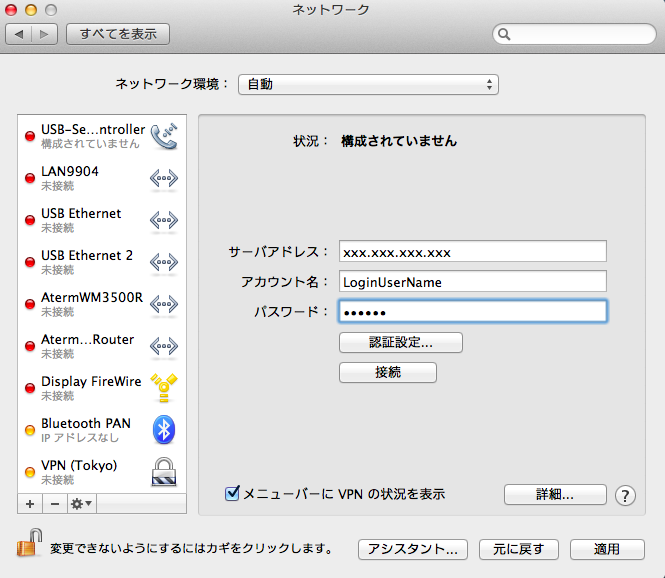
Task: Select Bluetooth PAN service name
Action: coord(86,423)
